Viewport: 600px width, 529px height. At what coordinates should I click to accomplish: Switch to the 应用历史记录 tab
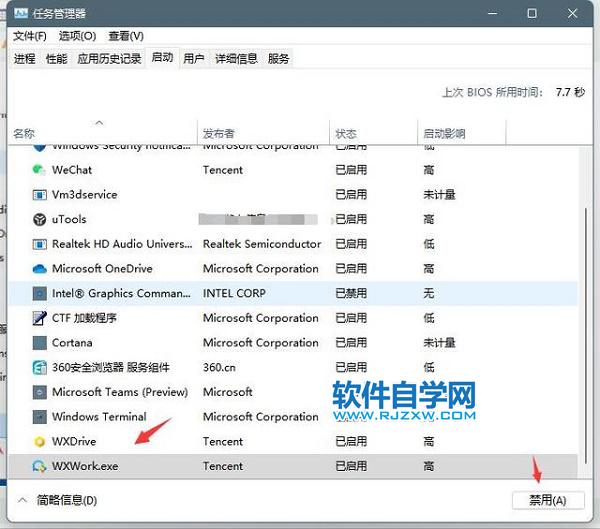click(109, 59)
